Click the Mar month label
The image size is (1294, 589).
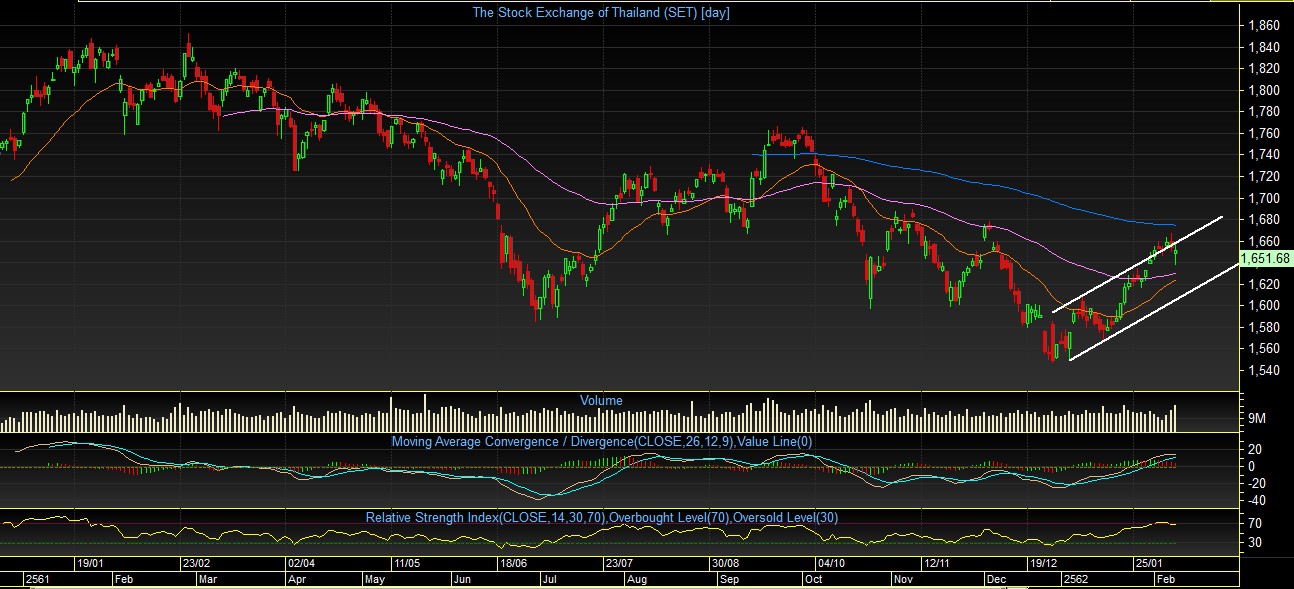pos(207,579)
